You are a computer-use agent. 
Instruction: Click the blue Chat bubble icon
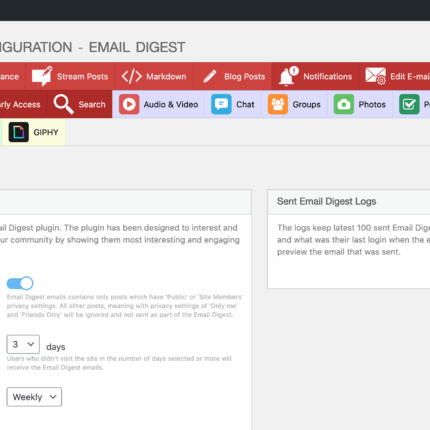[221, 104]
